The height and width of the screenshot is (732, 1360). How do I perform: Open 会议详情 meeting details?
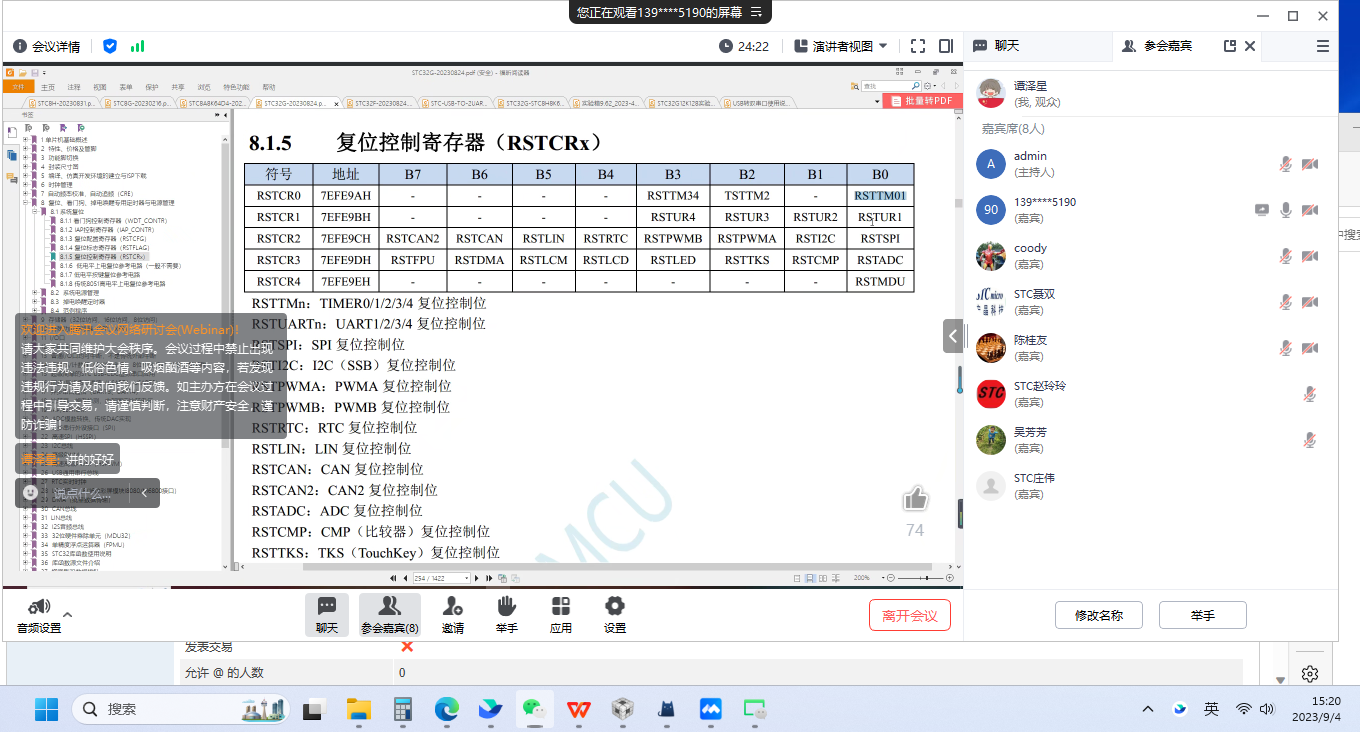tap(47, 46)
